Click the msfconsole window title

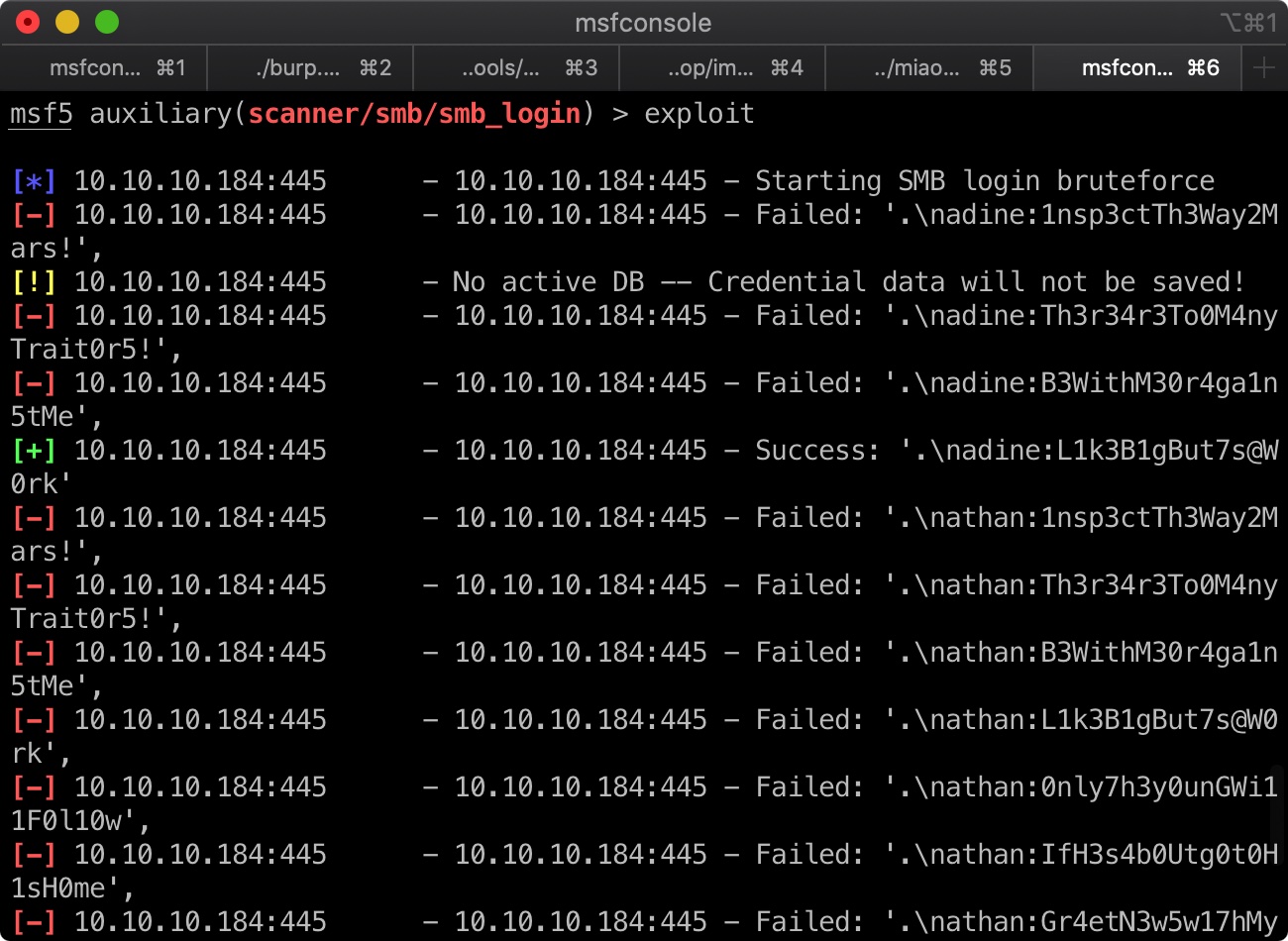643,23
